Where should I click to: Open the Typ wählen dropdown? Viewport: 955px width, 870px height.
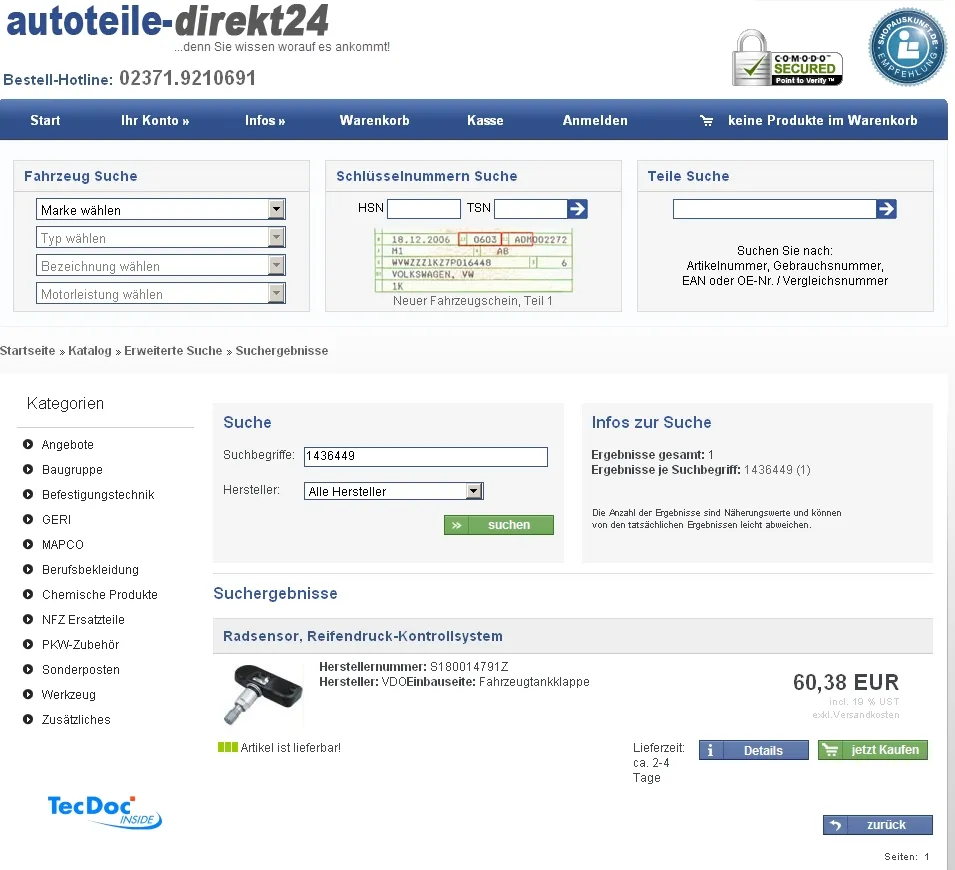pos(161,238)
